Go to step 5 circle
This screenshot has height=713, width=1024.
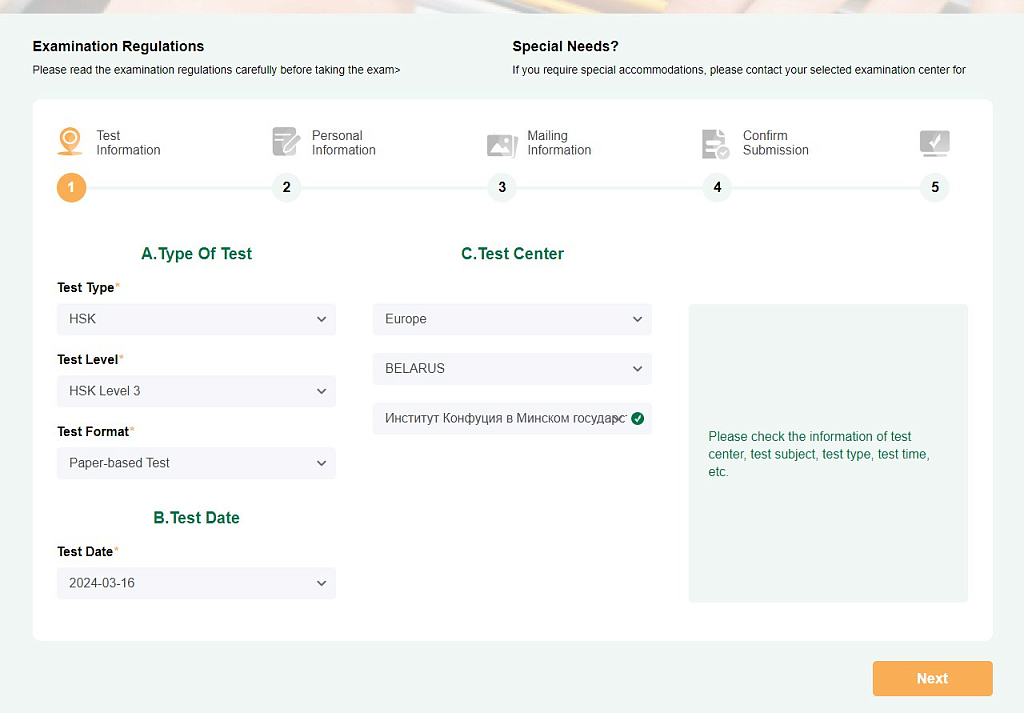coord(935,187)
